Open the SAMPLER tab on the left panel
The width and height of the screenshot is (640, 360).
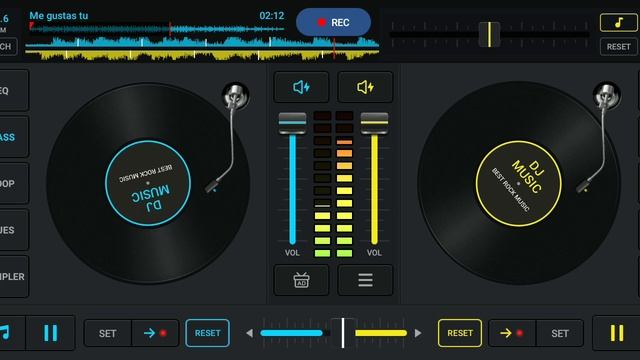click(x=13, y=276)
